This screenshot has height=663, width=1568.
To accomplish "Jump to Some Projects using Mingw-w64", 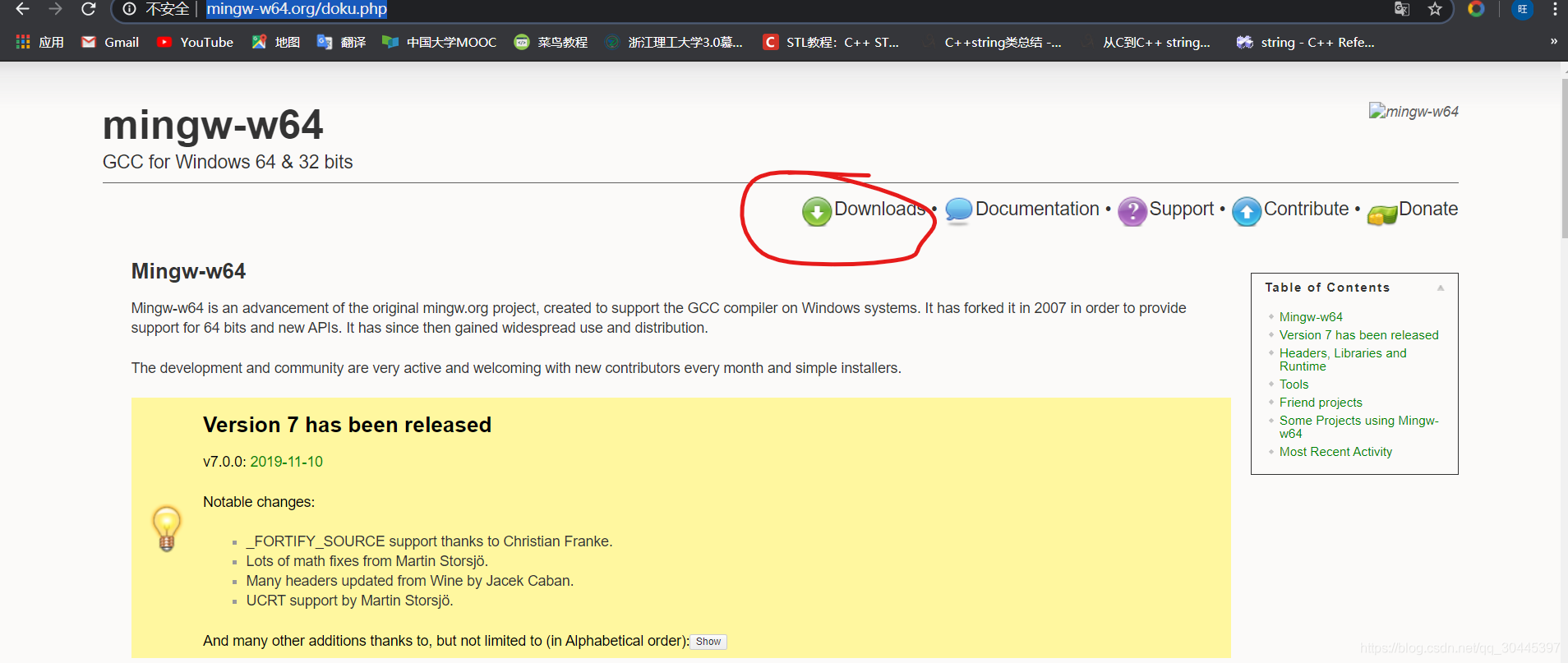I will pos(1358,427).
